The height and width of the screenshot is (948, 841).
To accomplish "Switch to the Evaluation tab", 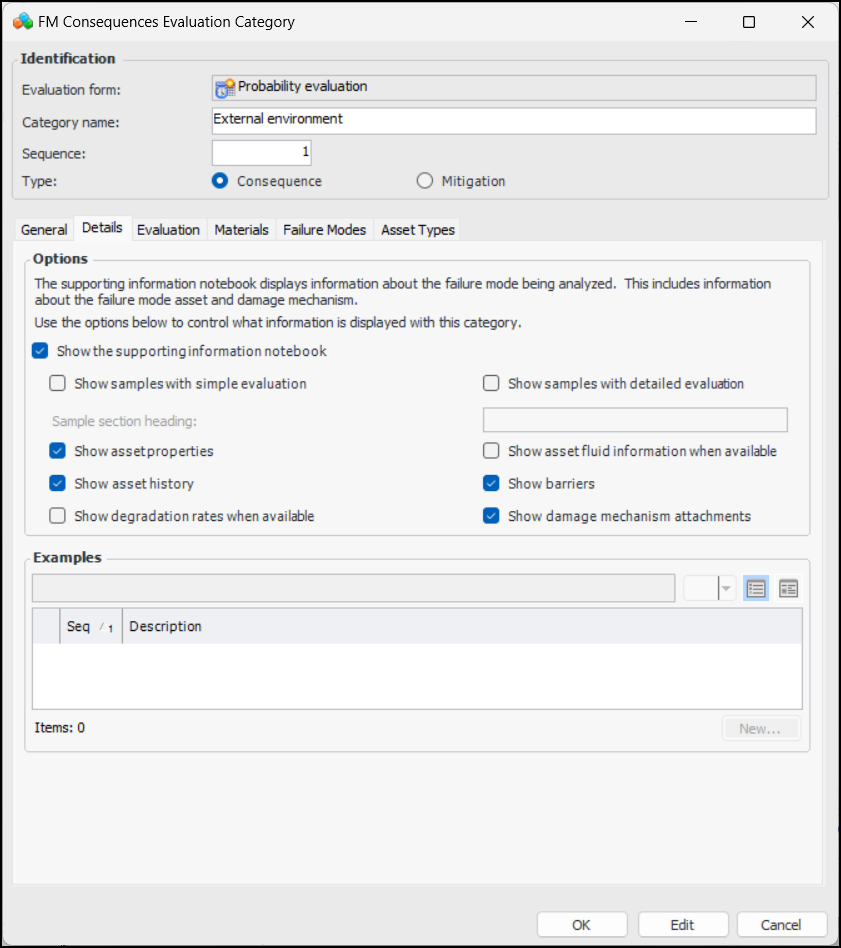I will point(168,229).
